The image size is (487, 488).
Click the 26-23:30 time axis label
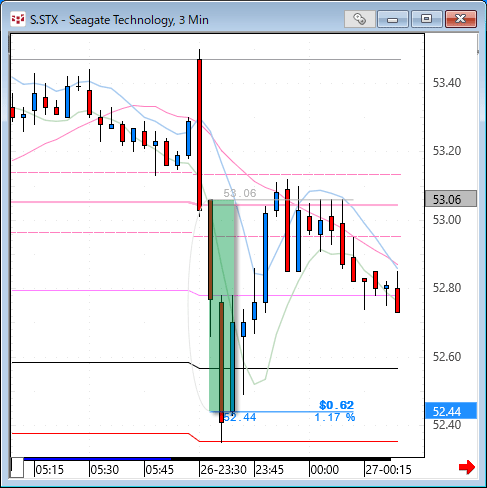(x=223, y=470)
